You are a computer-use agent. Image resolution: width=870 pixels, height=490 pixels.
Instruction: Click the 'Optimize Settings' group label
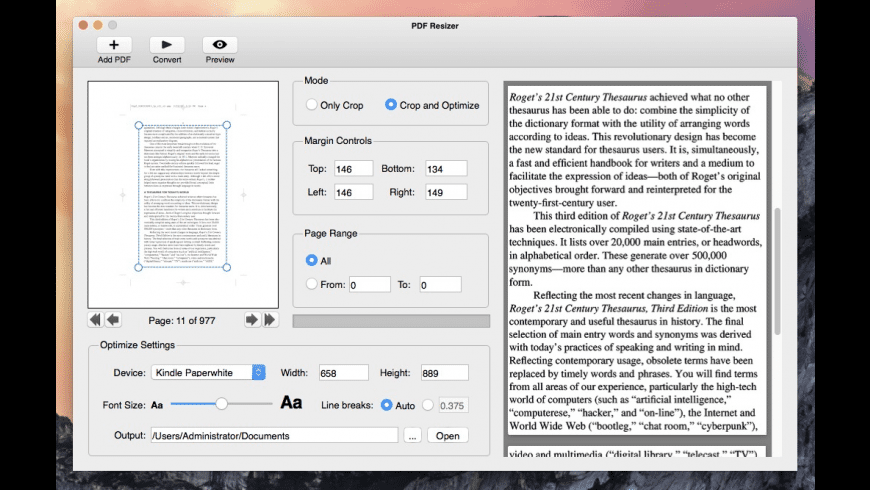[138, 345]
